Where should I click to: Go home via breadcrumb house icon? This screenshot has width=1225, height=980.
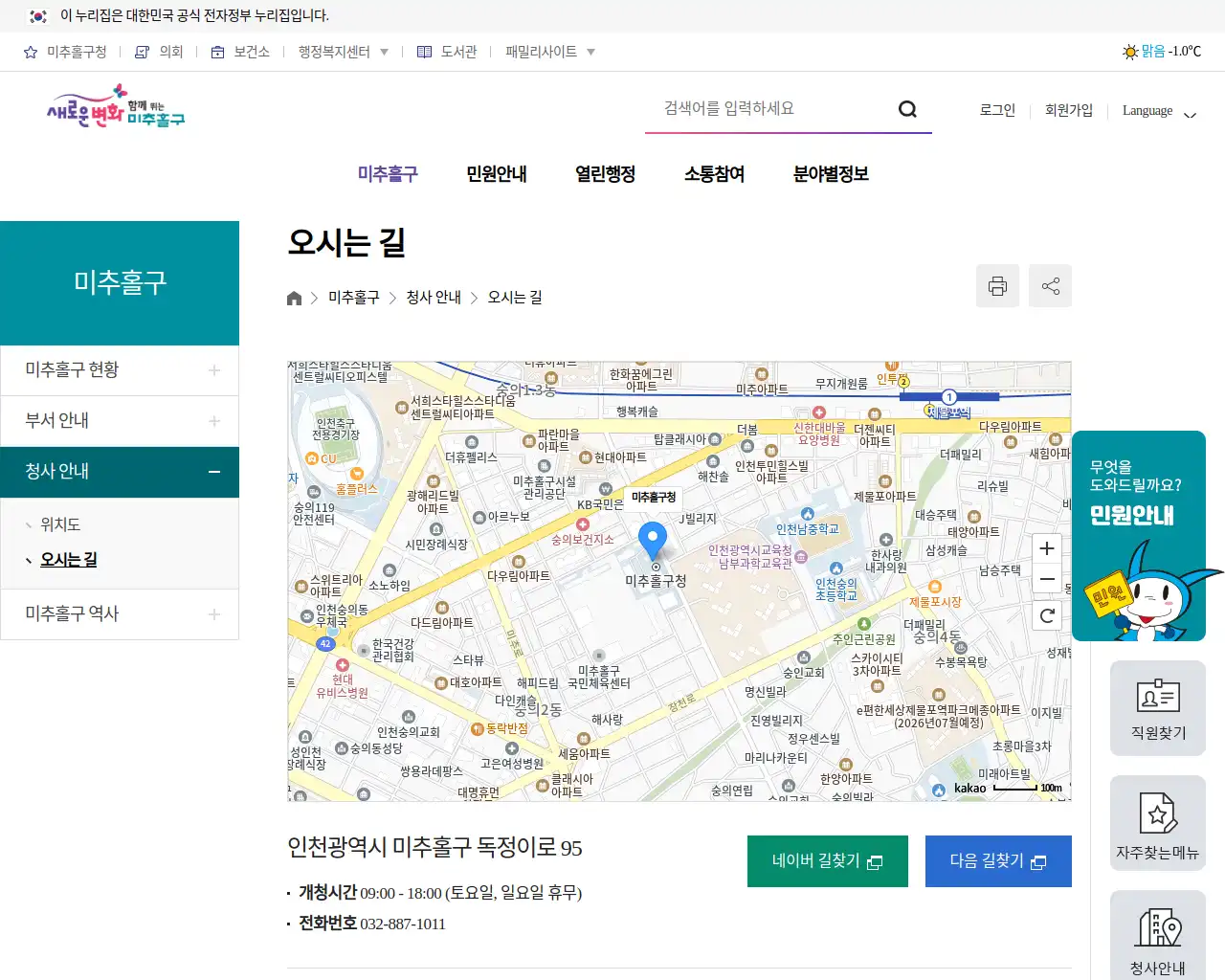pos(295,298)
